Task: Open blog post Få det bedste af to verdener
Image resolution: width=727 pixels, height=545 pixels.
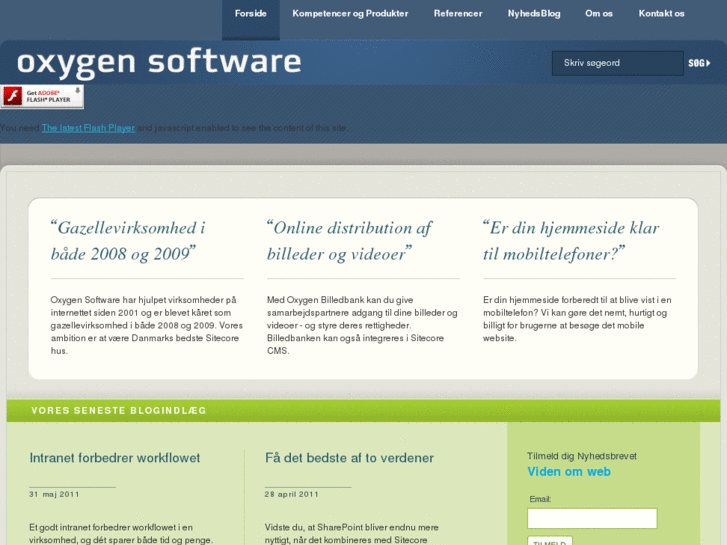Action: click(349, 458)
